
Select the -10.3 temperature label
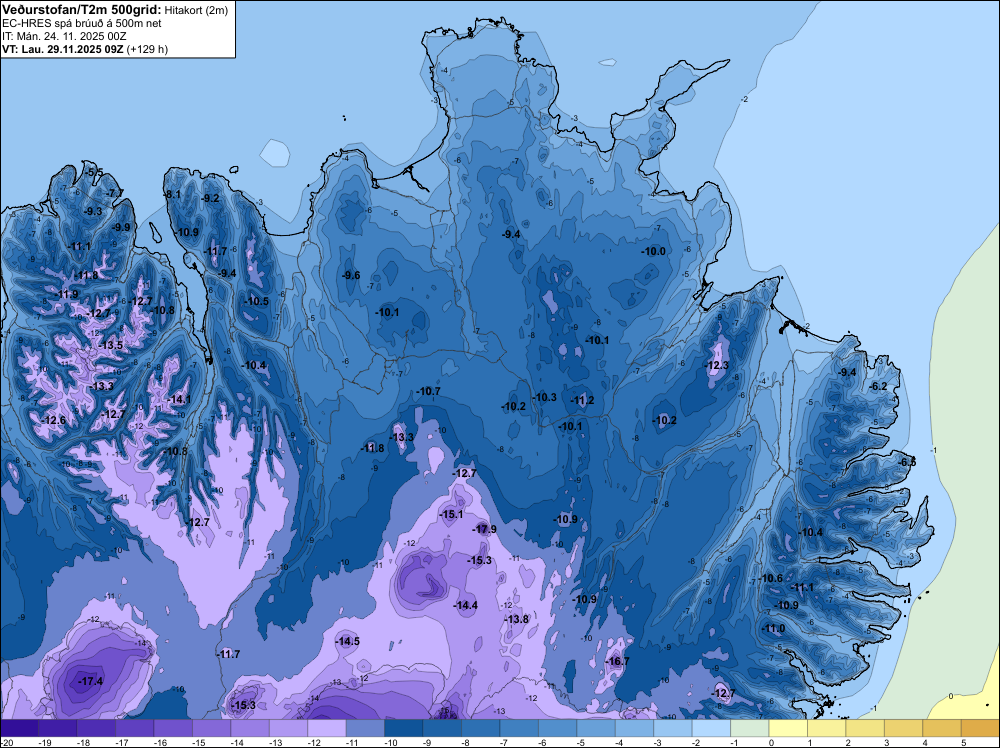pyautogui.click(x=545, y=397)
